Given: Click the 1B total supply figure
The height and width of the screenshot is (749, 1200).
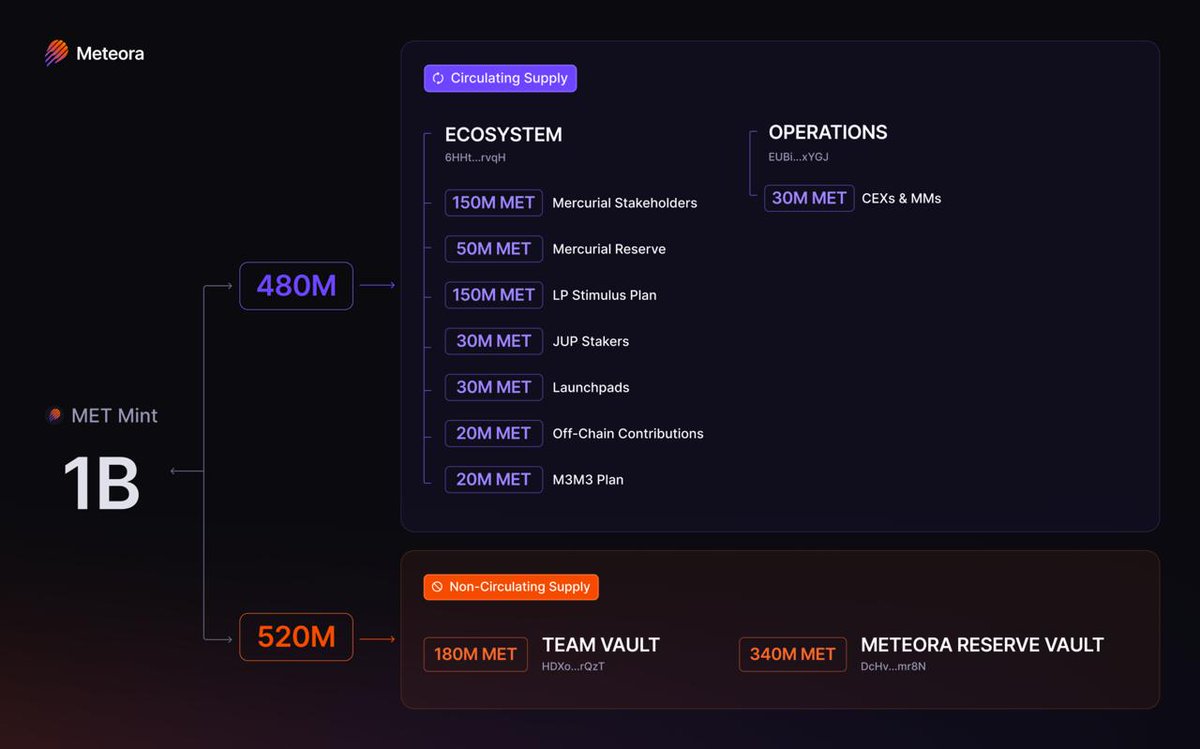Looking at the screenshot, I should point(101,485).
